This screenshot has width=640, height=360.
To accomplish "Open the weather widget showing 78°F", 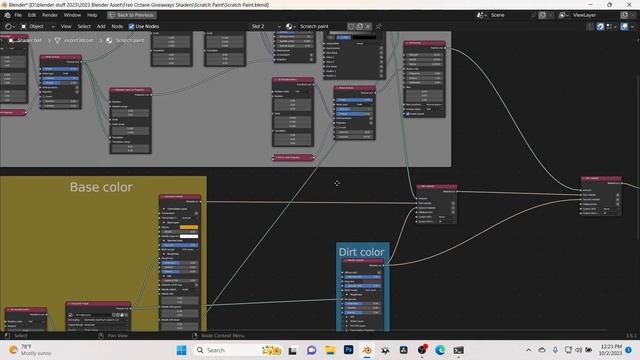I will 31,350.
